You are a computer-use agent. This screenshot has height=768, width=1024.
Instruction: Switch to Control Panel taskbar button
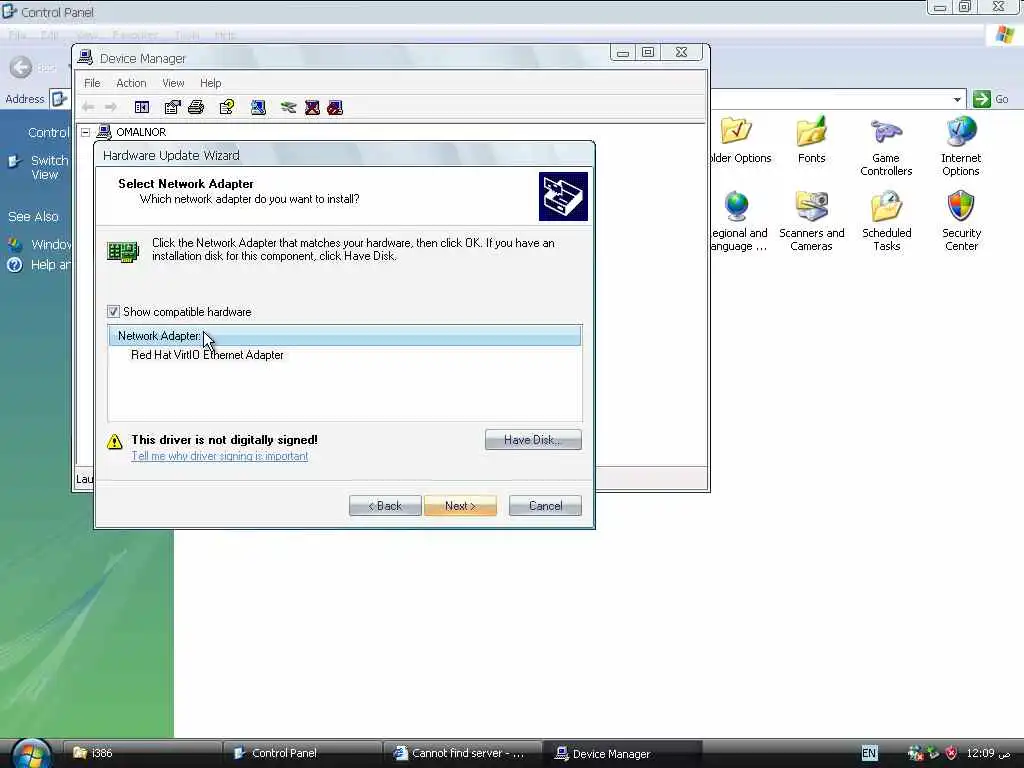pos(302,753)
